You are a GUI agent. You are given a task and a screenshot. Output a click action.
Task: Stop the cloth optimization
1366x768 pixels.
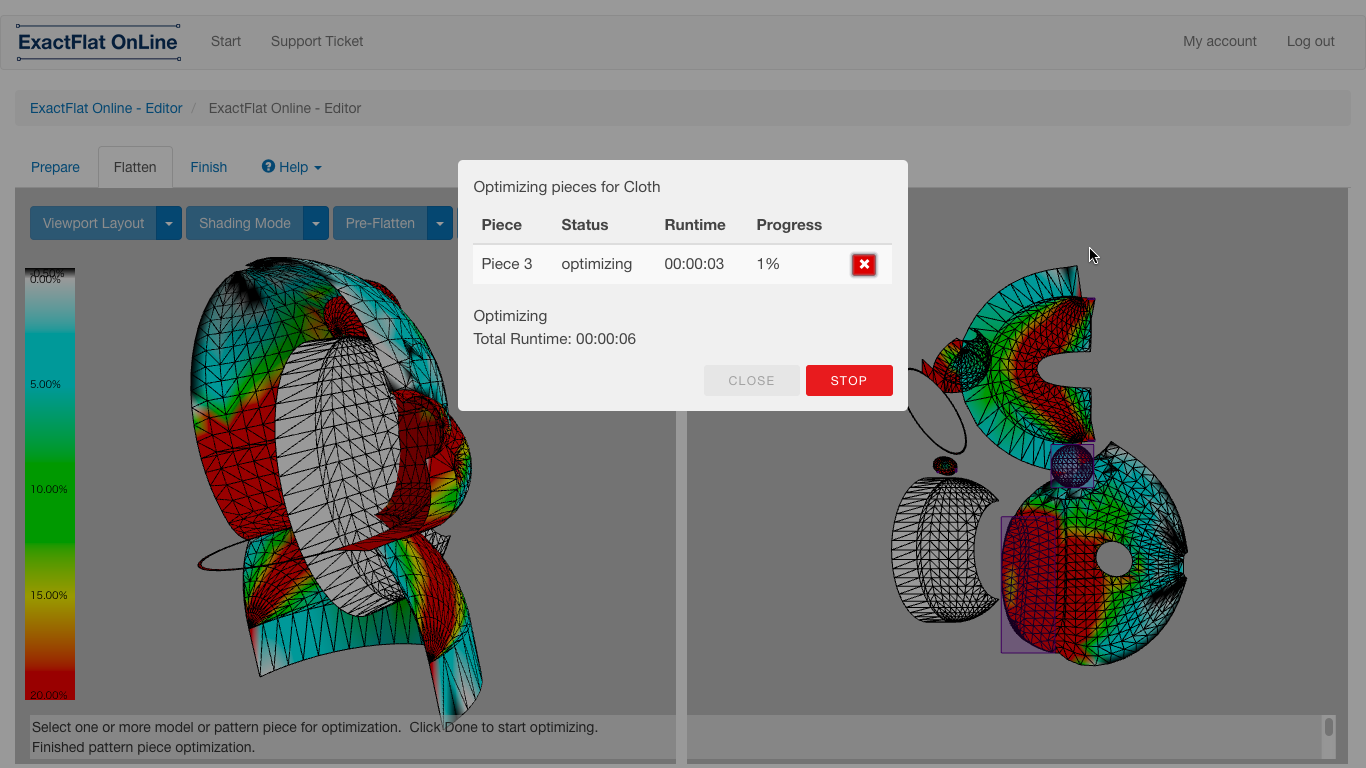848,380
